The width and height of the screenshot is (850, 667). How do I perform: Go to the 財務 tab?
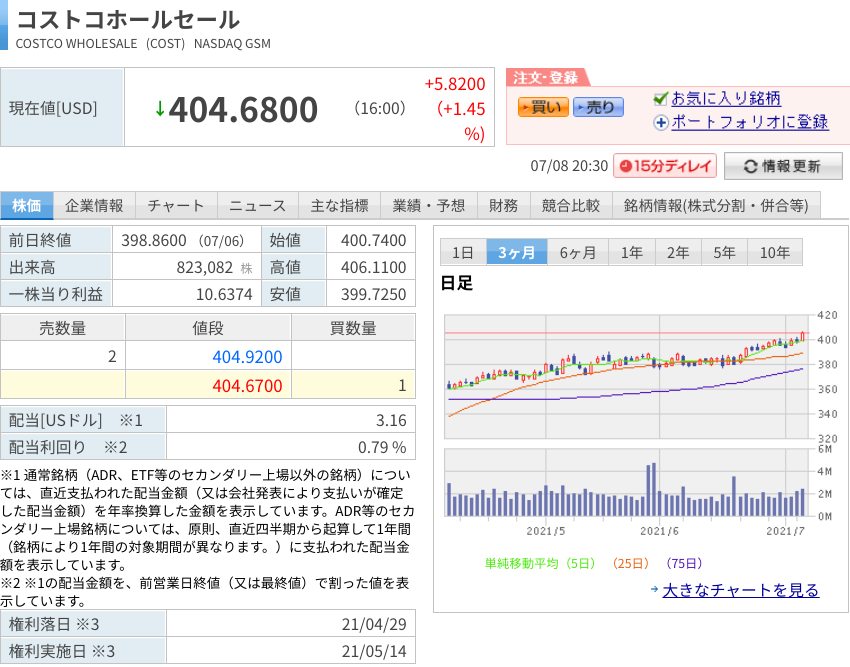coord(504,206)
